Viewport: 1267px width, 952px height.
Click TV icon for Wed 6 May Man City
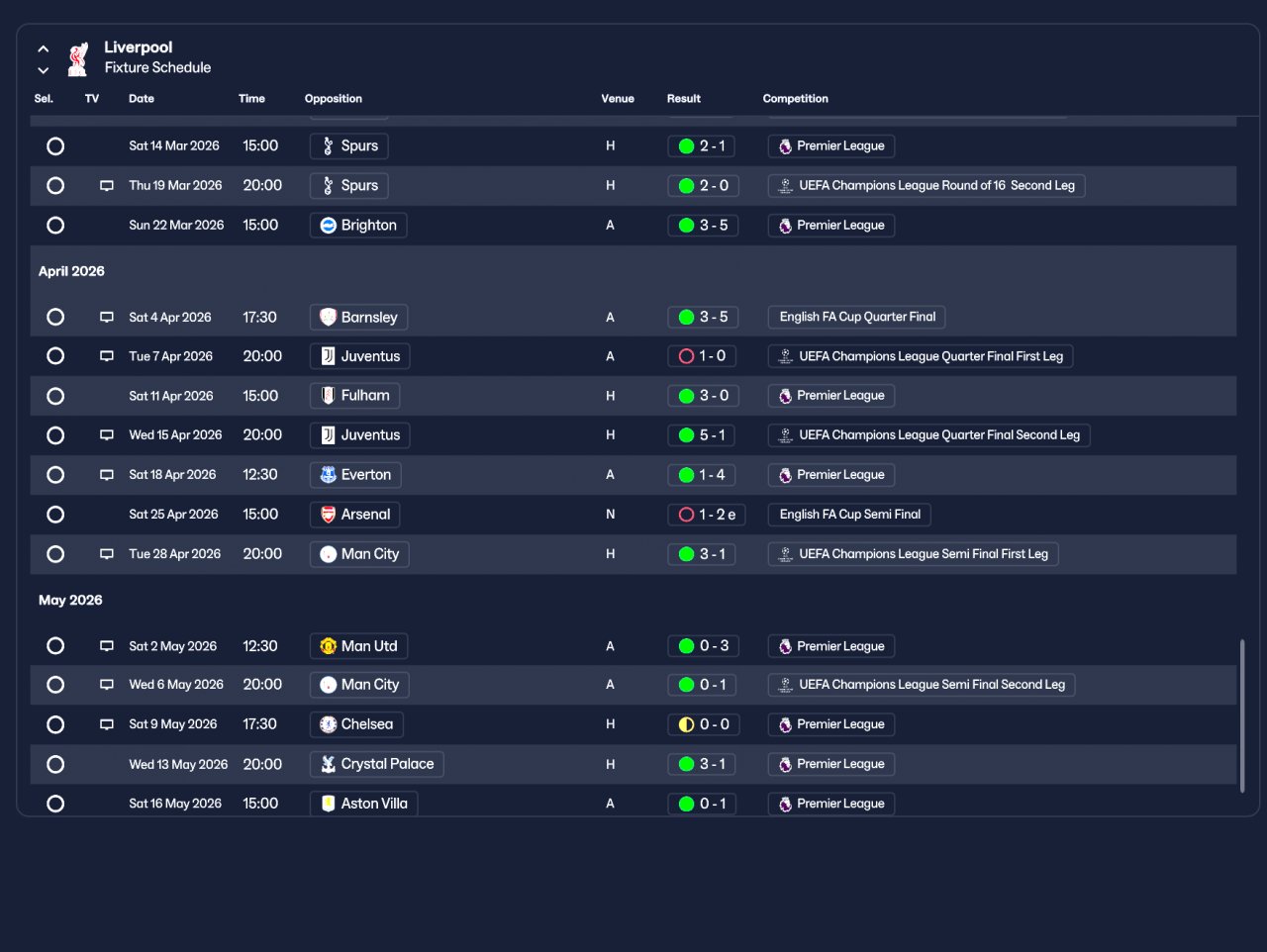tap(107, 685)
